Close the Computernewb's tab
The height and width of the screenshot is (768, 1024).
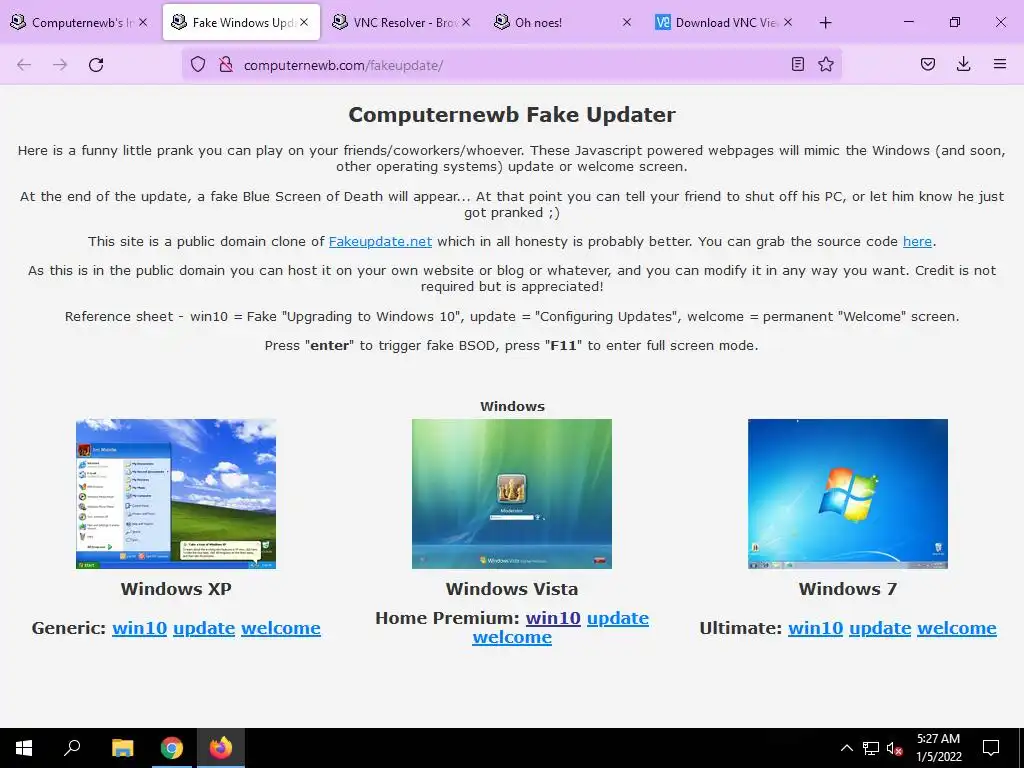(143, 22)
